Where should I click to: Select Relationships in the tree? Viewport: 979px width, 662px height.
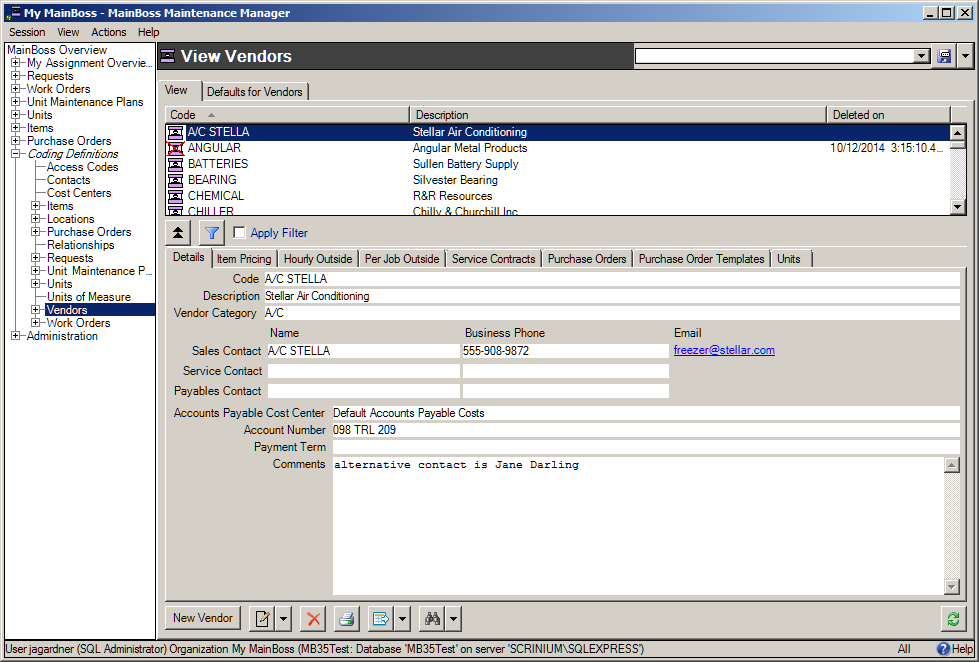pyautogui.click(x=81, y=245)
